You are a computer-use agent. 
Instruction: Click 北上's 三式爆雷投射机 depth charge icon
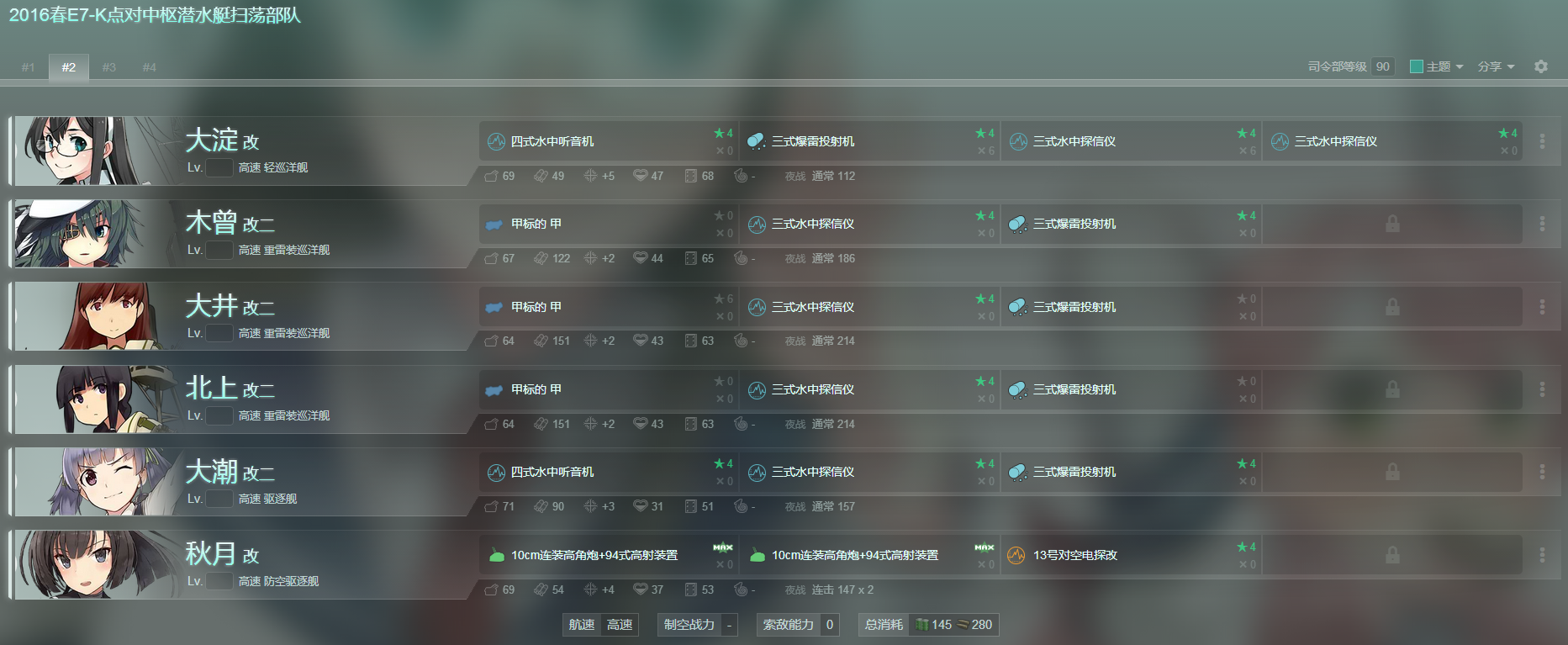click(1017, 389)
